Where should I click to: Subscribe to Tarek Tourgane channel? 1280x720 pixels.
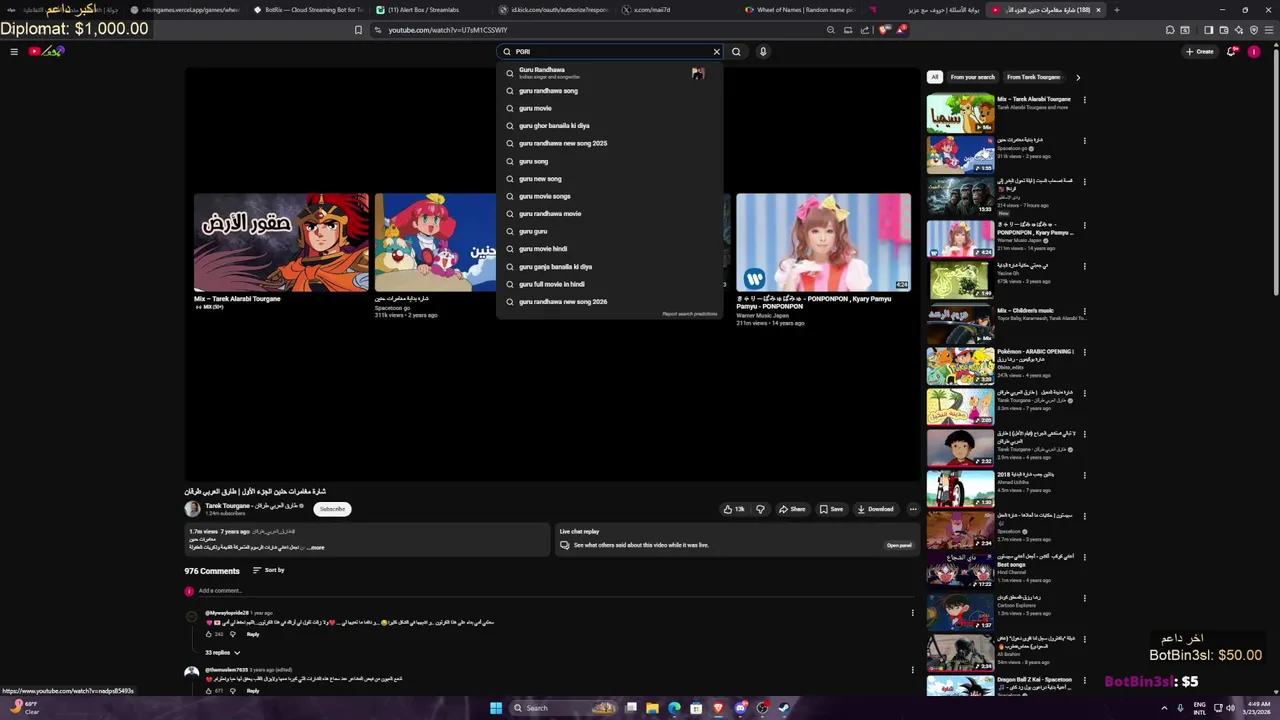332,509
